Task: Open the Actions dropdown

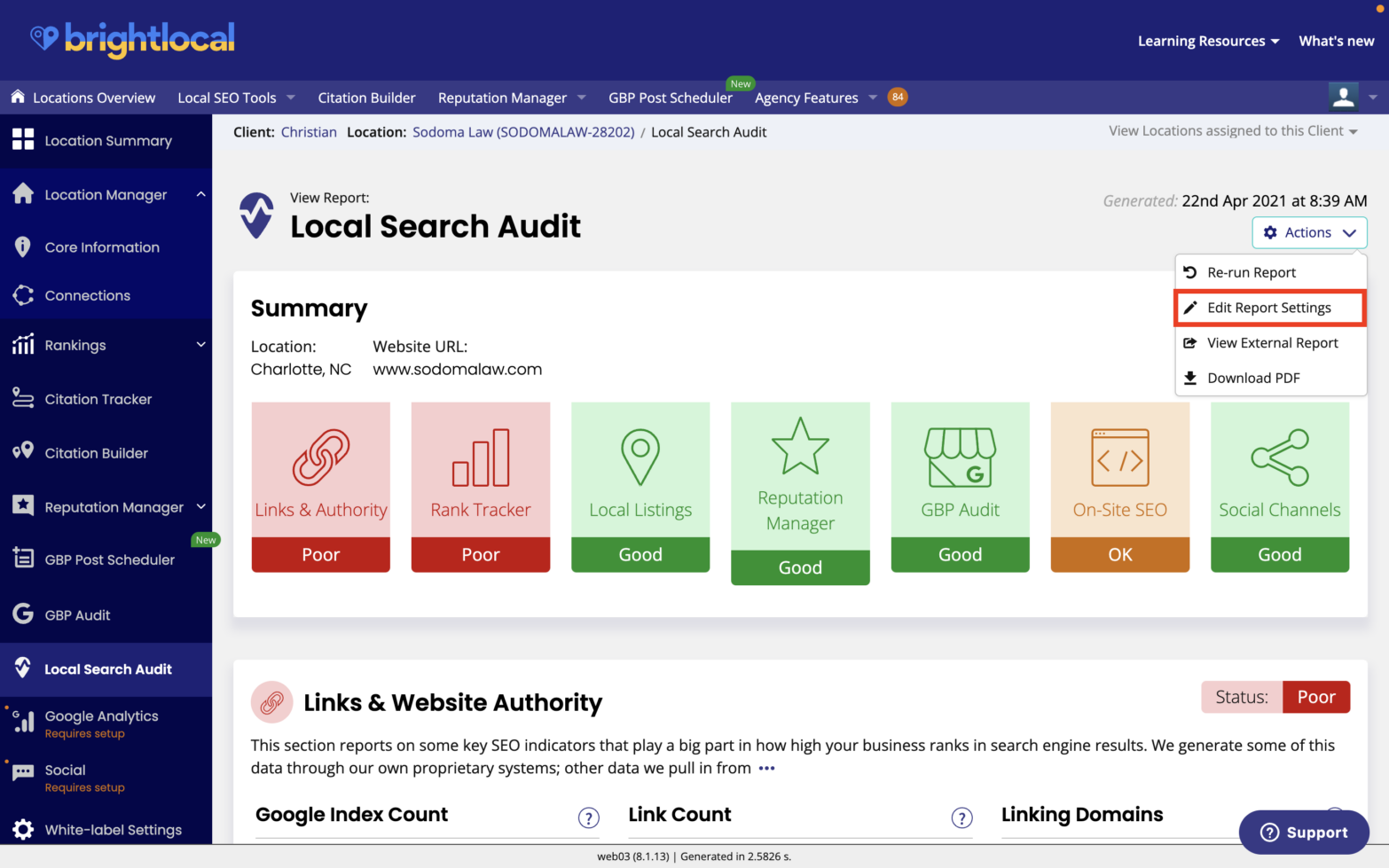Action: pyautogui.click(x=1309, y=232)
